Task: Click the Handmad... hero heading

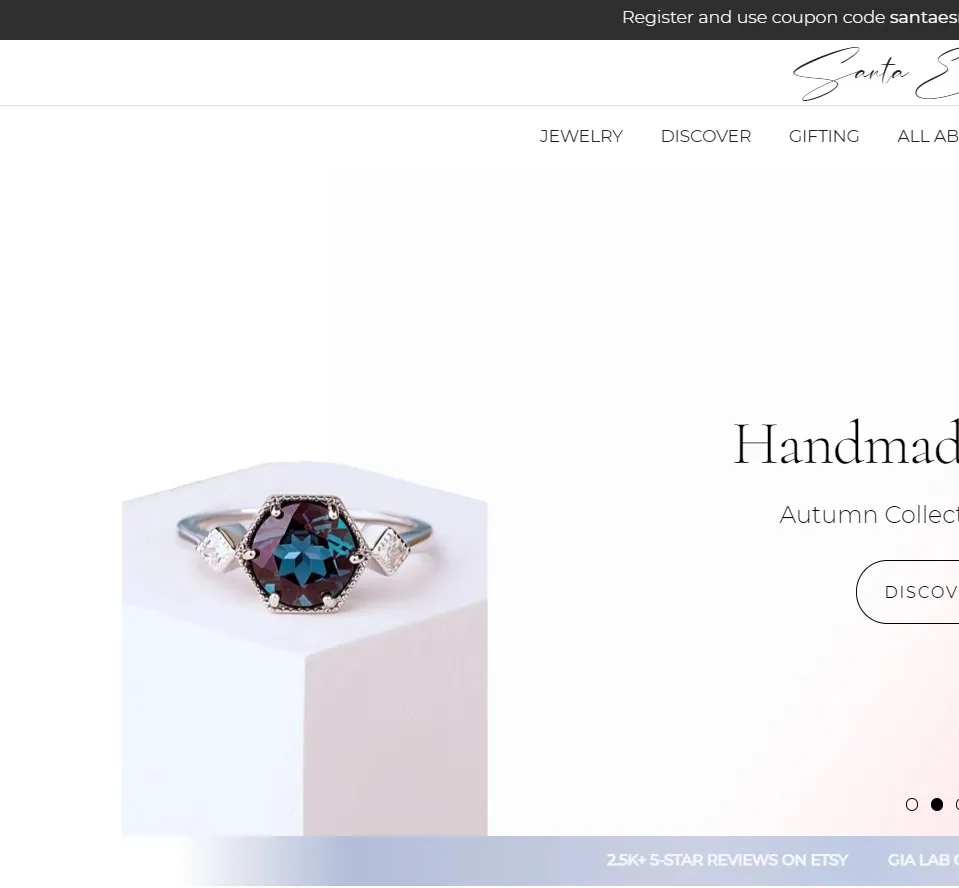Action: click(846, 444)
